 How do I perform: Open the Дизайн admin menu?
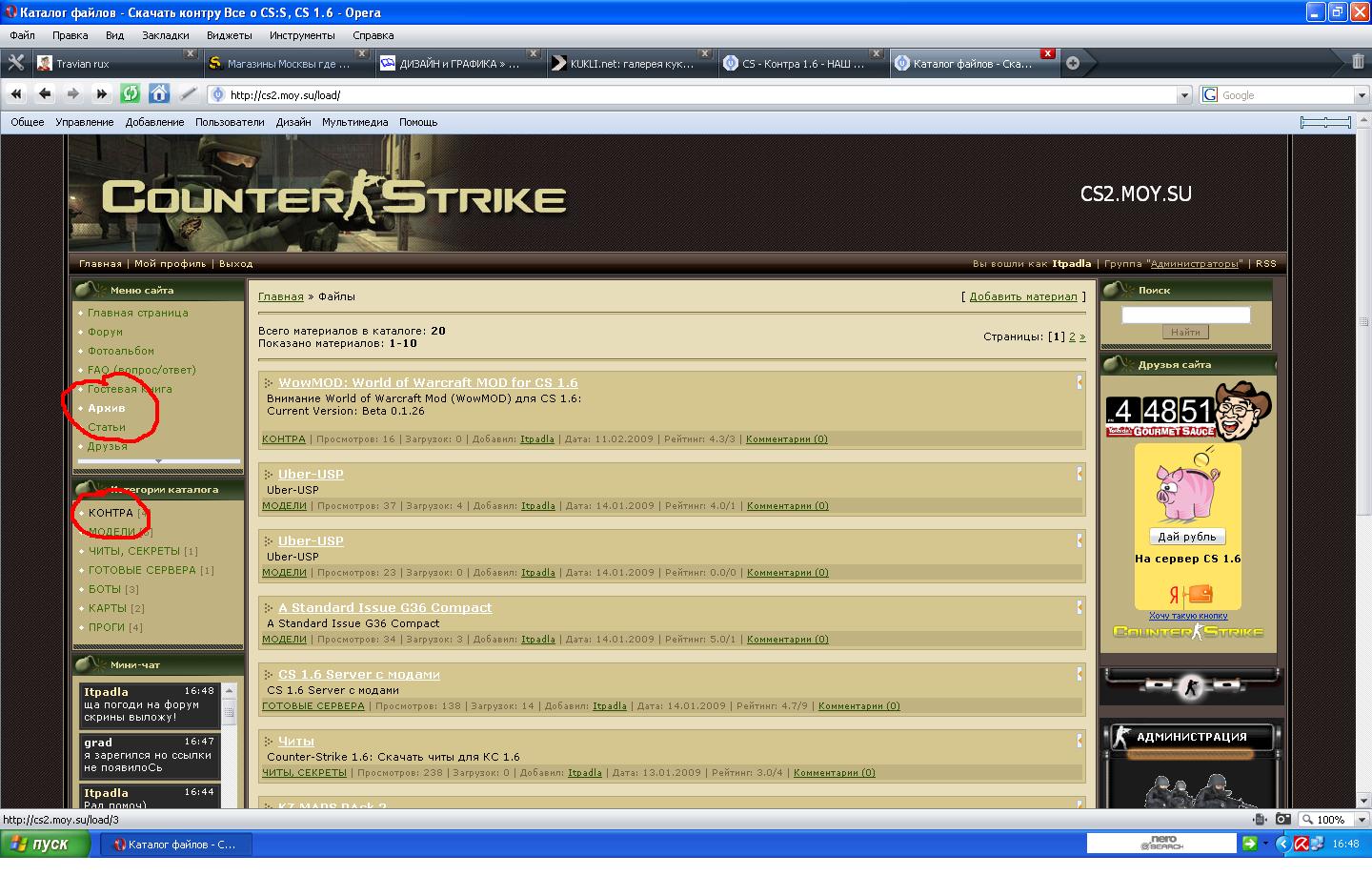[x=293, y=122]
